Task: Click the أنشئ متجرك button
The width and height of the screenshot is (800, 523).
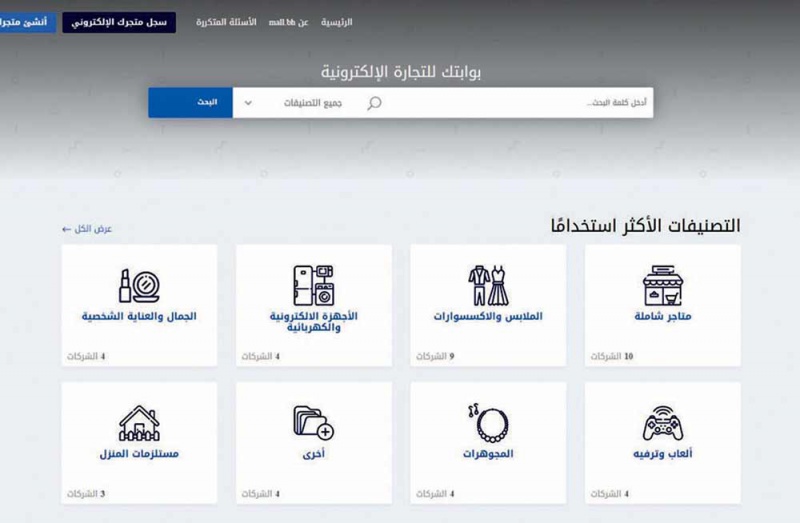Action: (26, 22)
